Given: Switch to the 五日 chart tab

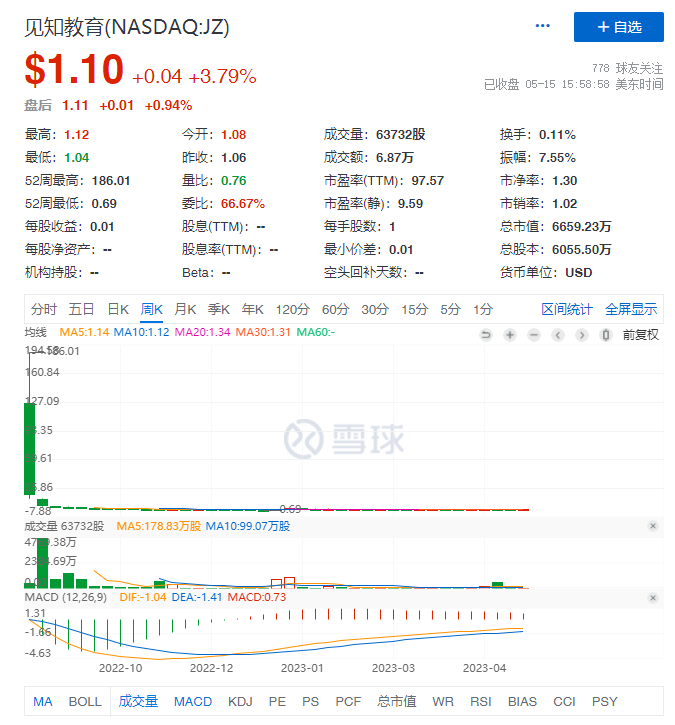Looking at the screenshot, I should coord(81,309).
